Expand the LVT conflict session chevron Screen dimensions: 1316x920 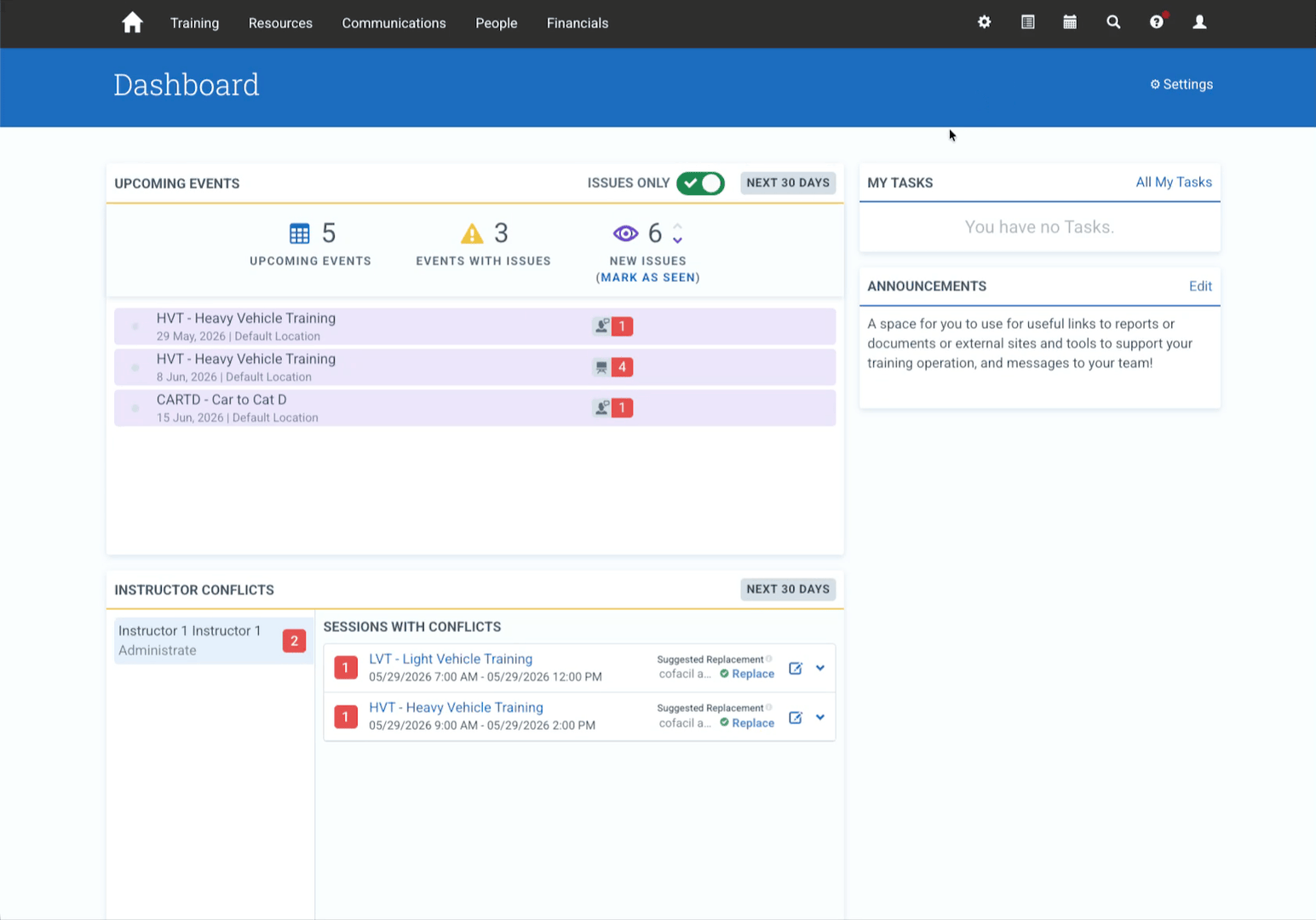point(820,669)
